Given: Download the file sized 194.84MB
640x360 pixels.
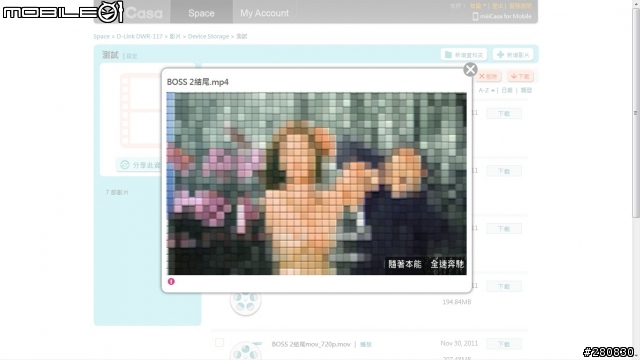Looking at the screenshot, I should click(x=504, y=287).
